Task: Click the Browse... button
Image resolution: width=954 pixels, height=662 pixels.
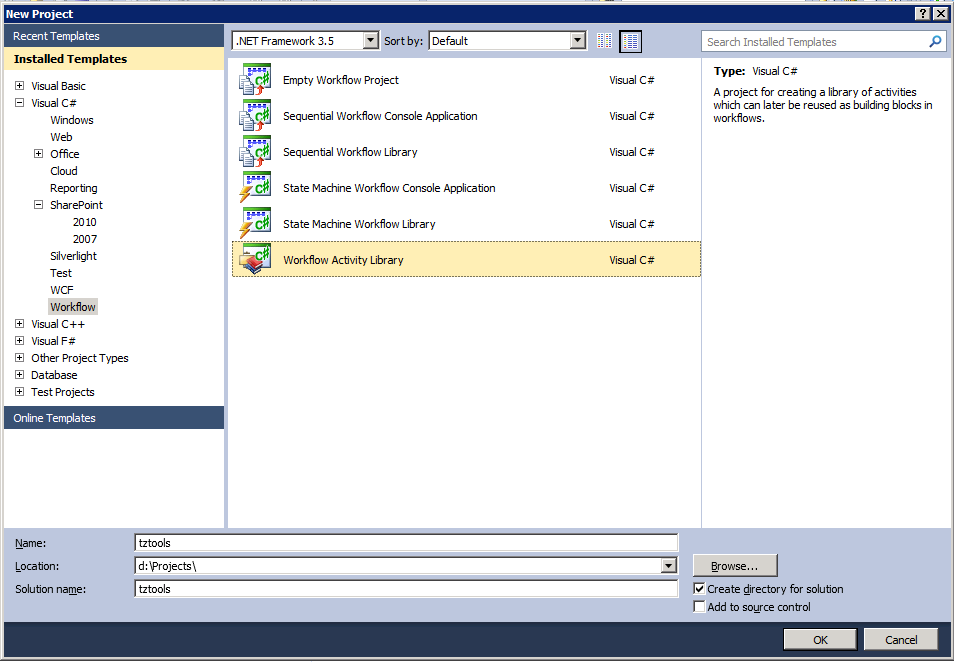Action: (x=735, y=566)
